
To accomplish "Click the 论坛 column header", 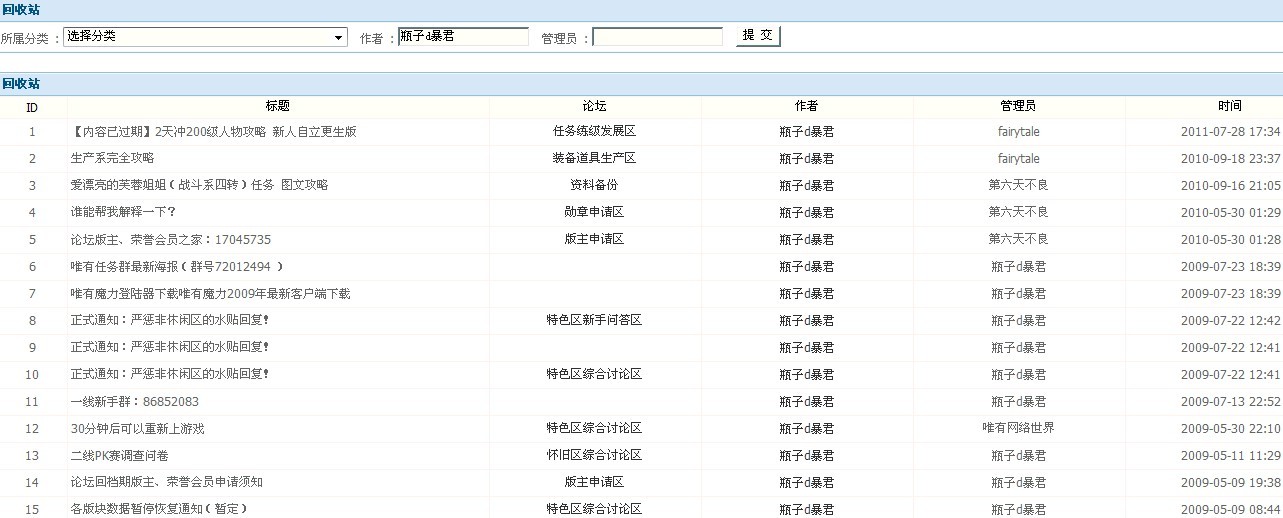I will (594, 106).
